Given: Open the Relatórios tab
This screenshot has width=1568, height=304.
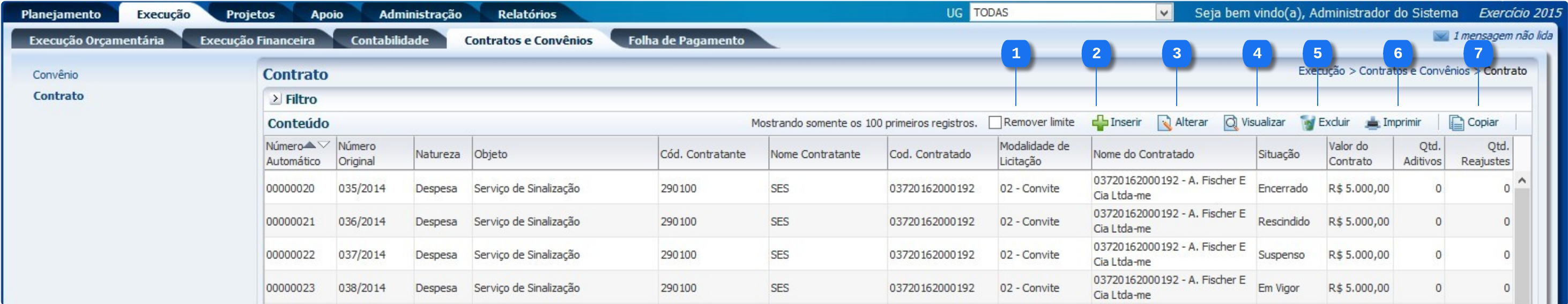Looking at the screenshot, I should pyautogui.click(x=526, y=14).
